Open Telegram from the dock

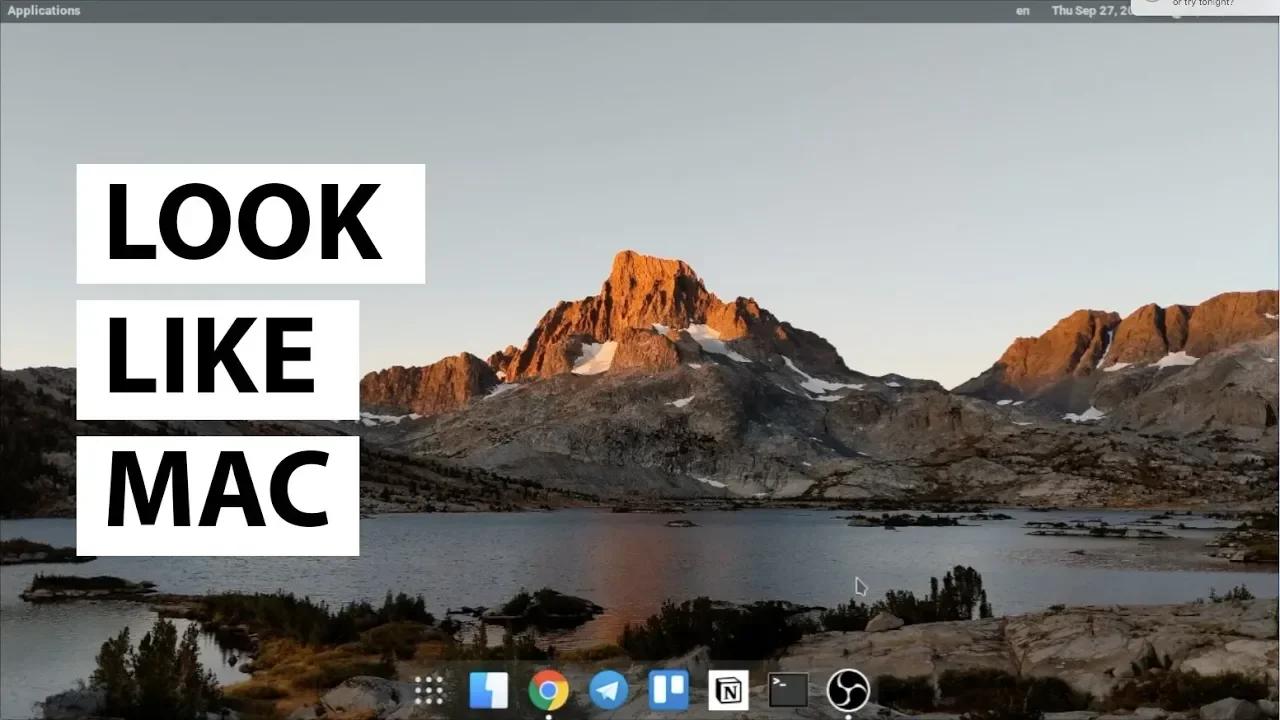click(608, 689)
